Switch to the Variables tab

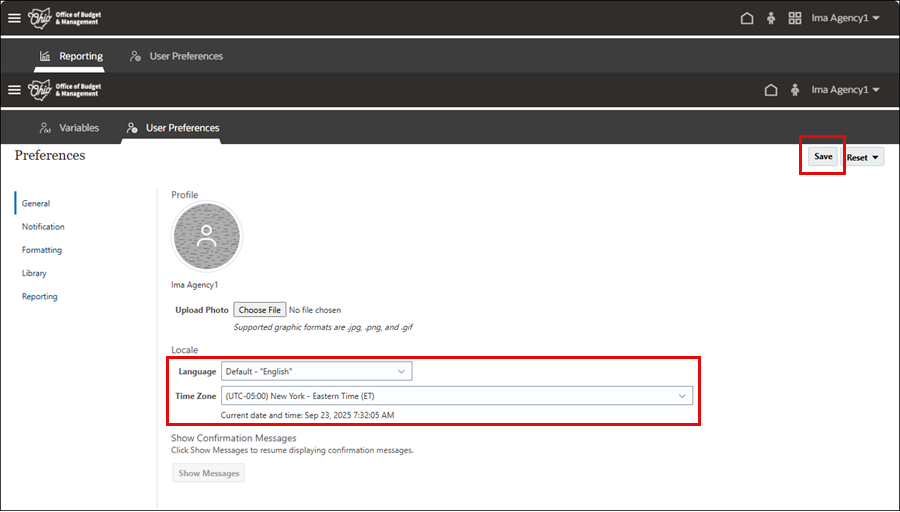[x=69, y=128]
